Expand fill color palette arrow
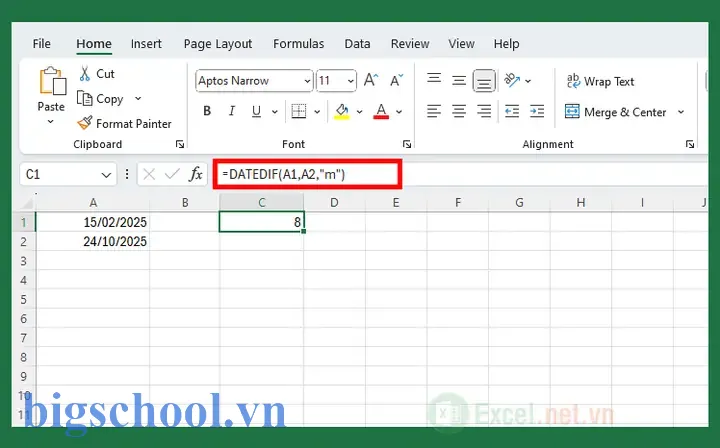The width and height of the screenshot is (720, 448). point(360,112)
